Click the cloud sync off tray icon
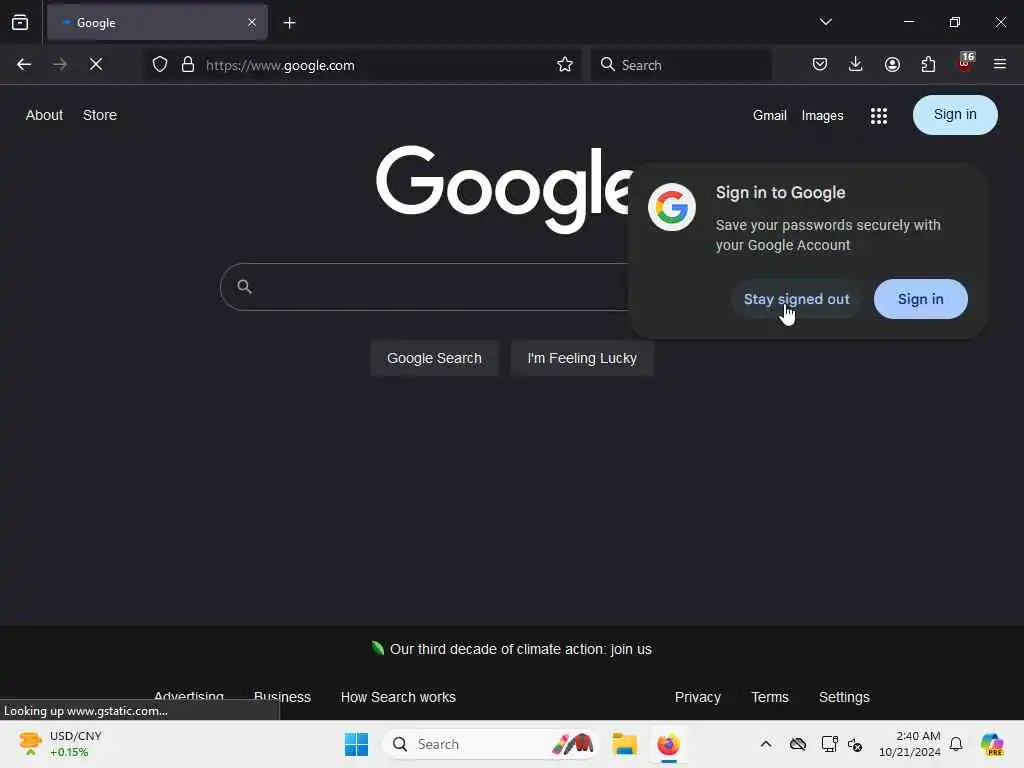Screen dimensions: 1024x768 (x=797, y=744)
